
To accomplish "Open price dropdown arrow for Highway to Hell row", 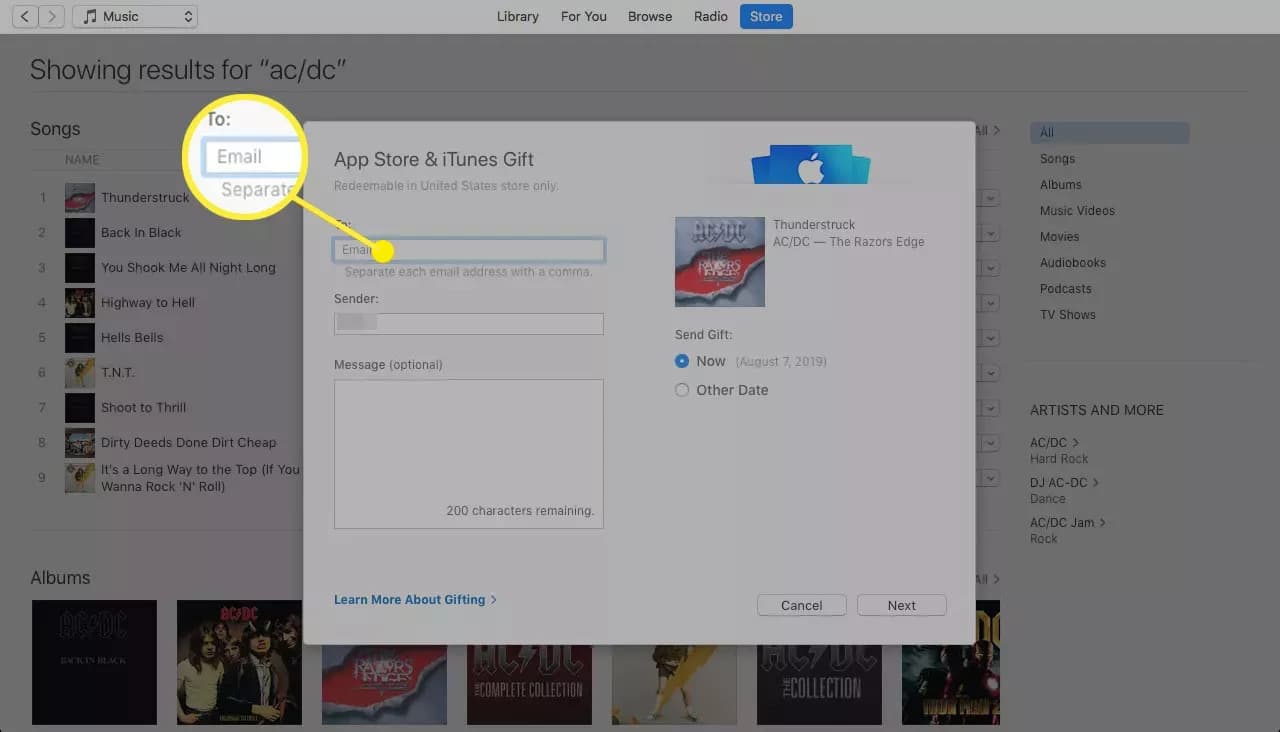I will (x=991, y=303).
